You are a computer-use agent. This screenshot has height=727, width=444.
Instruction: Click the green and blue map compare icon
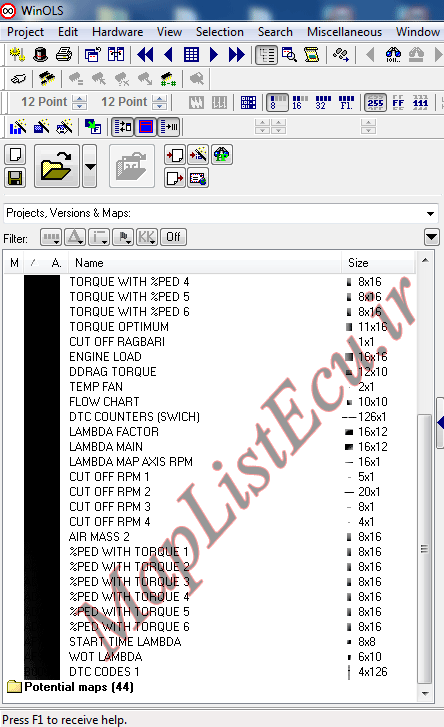[x=93, y=127]
